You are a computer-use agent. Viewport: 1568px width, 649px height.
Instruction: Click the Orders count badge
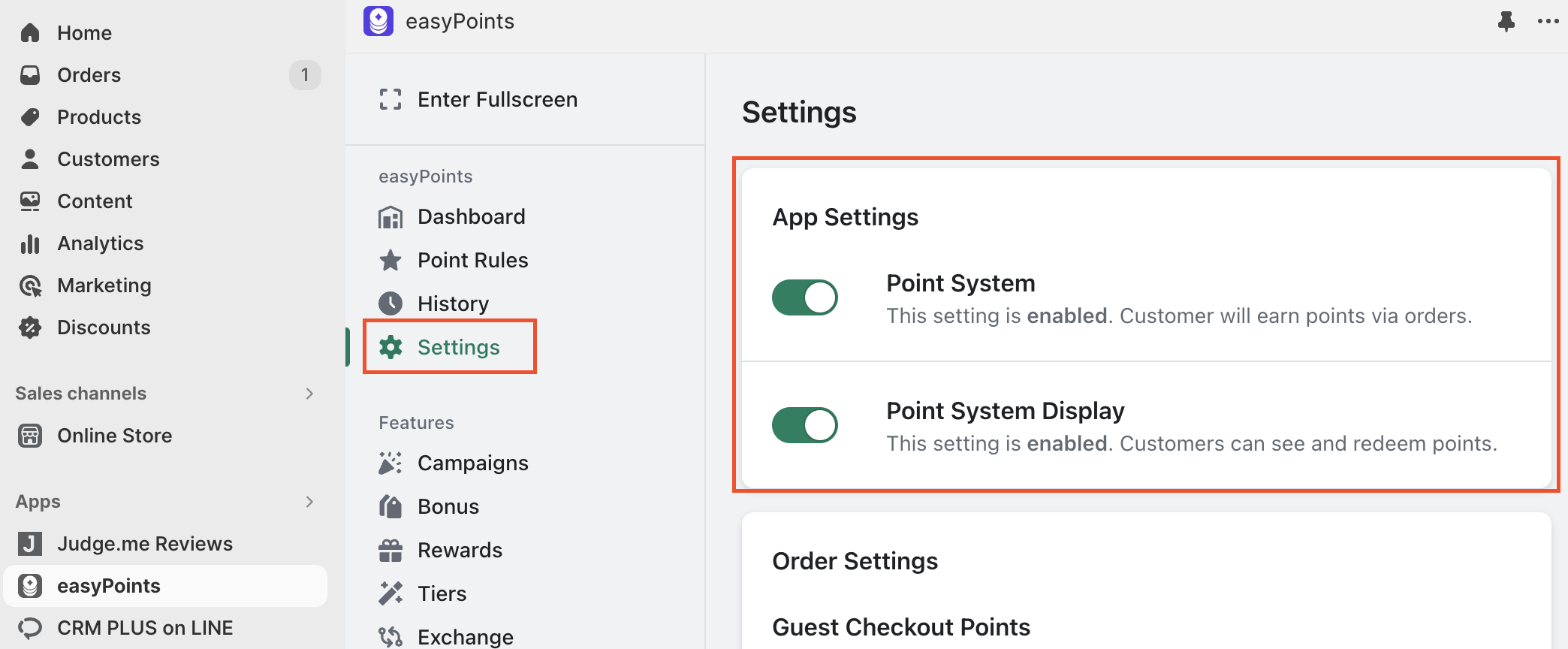click(x=304, y=75)
